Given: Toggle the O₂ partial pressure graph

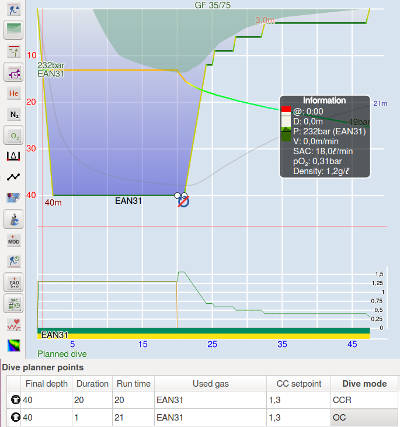Looking at the screenshot, I should (x=14, y=136).
